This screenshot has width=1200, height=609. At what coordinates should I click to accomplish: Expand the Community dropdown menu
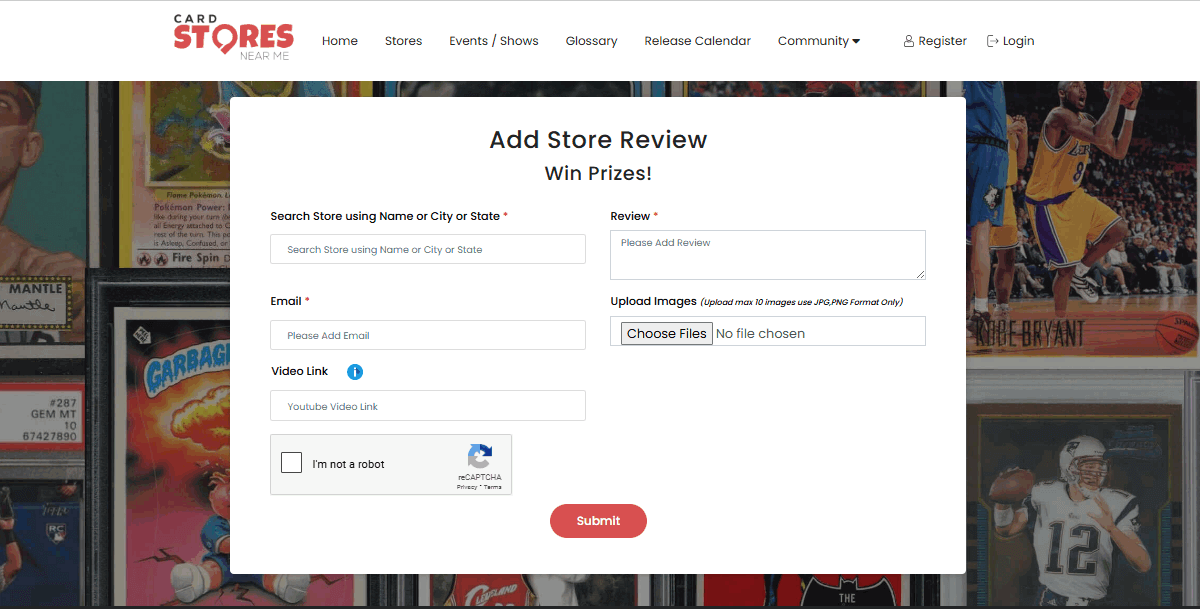pyautogui.click(x=812, y=41)
